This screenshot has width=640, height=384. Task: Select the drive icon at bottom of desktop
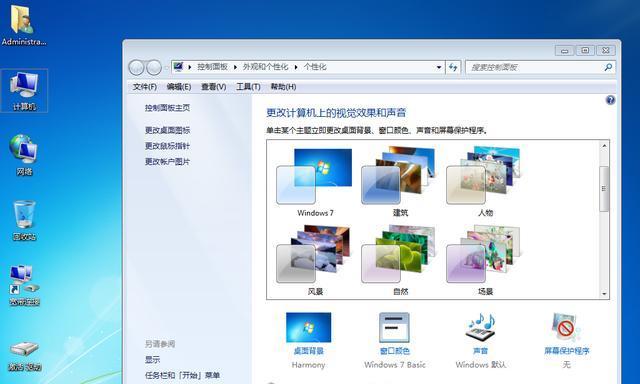click(24, 356)
